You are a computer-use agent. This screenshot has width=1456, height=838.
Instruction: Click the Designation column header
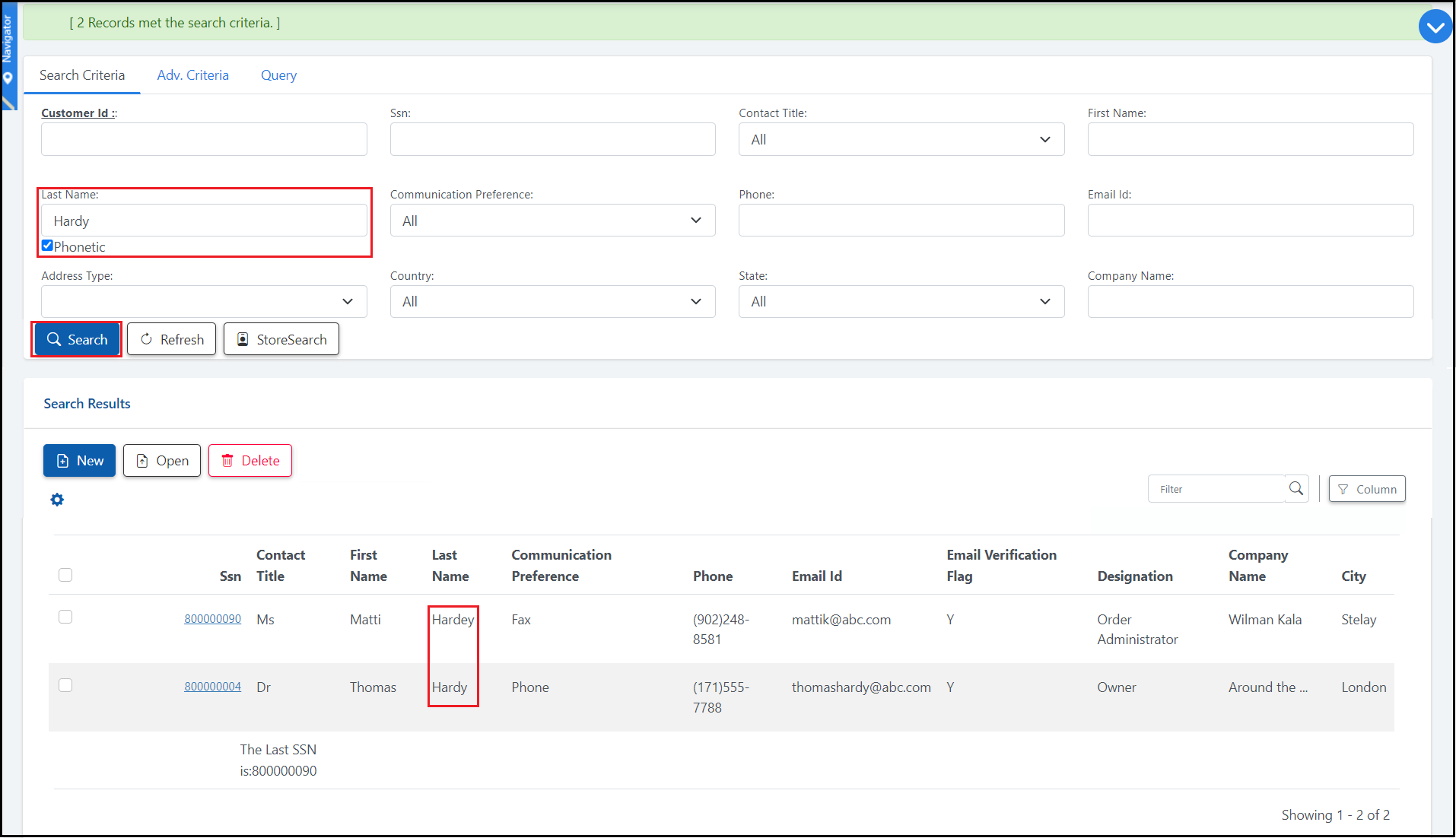(x=1135, y=576)
